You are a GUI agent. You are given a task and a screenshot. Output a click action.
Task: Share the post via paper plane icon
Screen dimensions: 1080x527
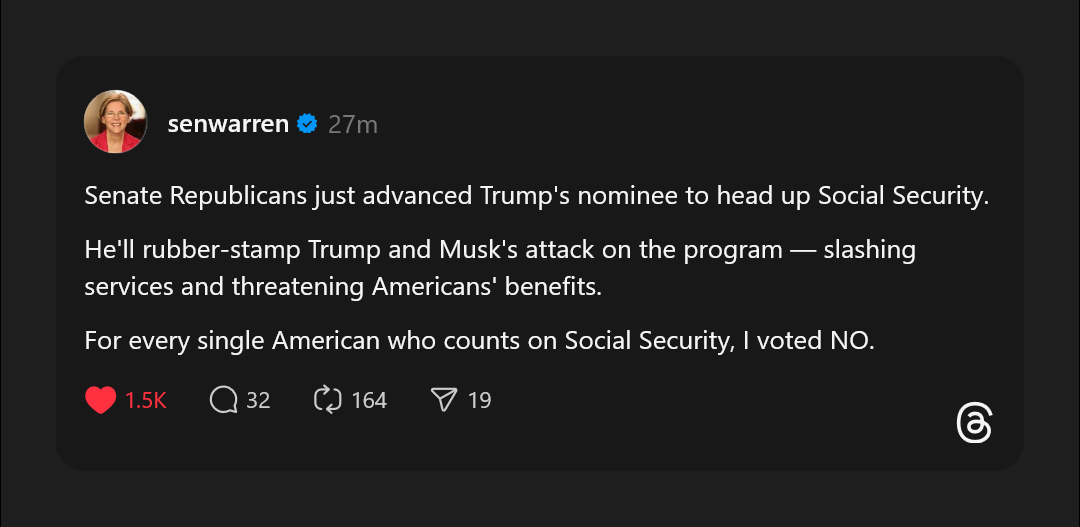pyautogui.click(x=443, y=400)
